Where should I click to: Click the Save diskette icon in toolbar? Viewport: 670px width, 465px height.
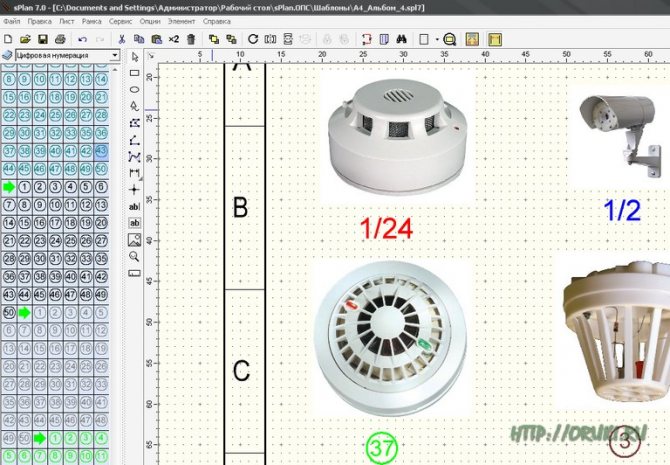pyautogui.click(x=43, y=39)
